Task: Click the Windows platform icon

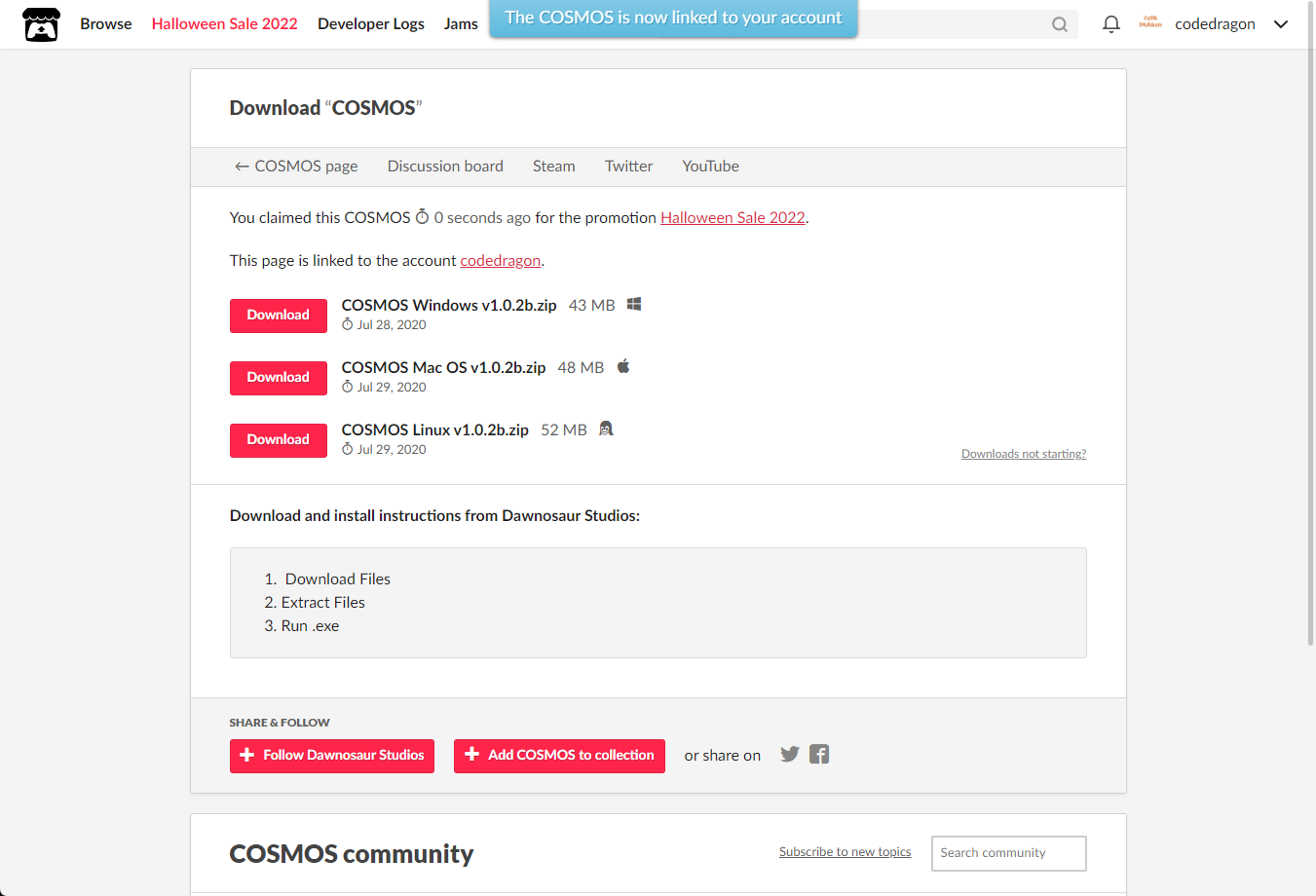Action: tap(634, 304)
